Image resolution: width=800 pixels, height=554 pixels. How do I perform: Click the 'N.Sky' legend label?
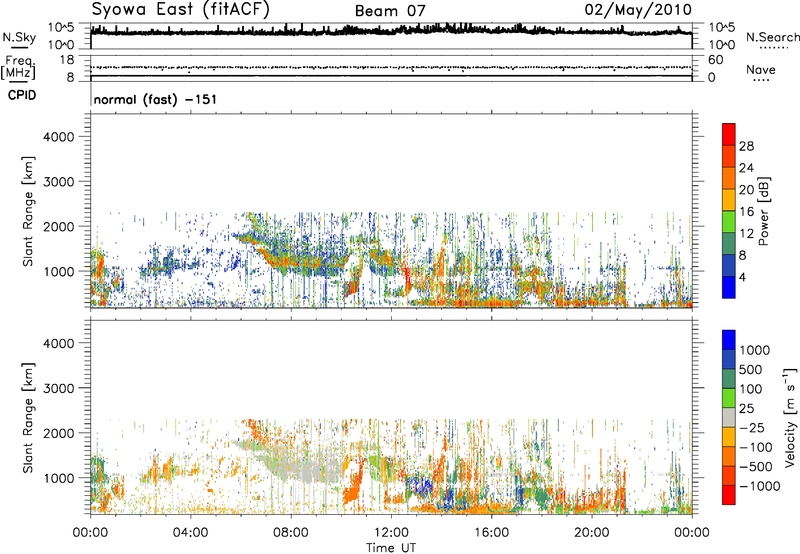pos(19,37)
